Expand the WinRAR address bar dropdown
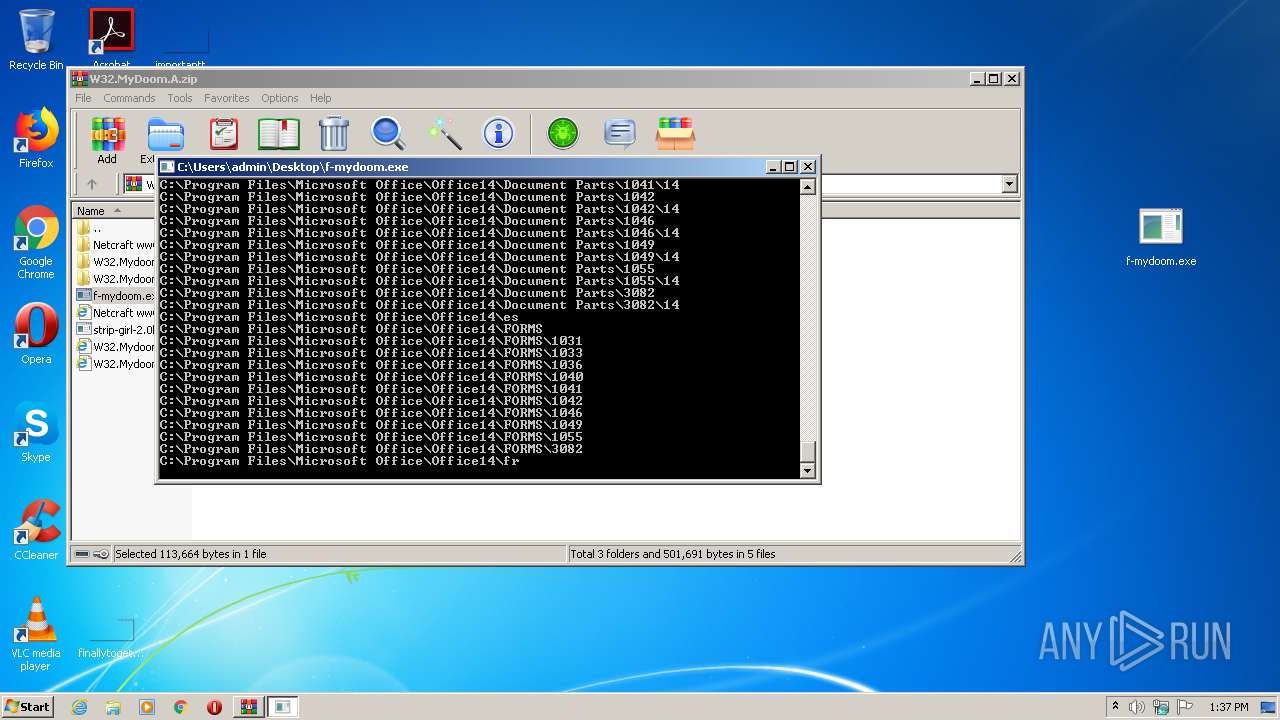This screenshot has height=720, width=1280. coord(1009,184)
